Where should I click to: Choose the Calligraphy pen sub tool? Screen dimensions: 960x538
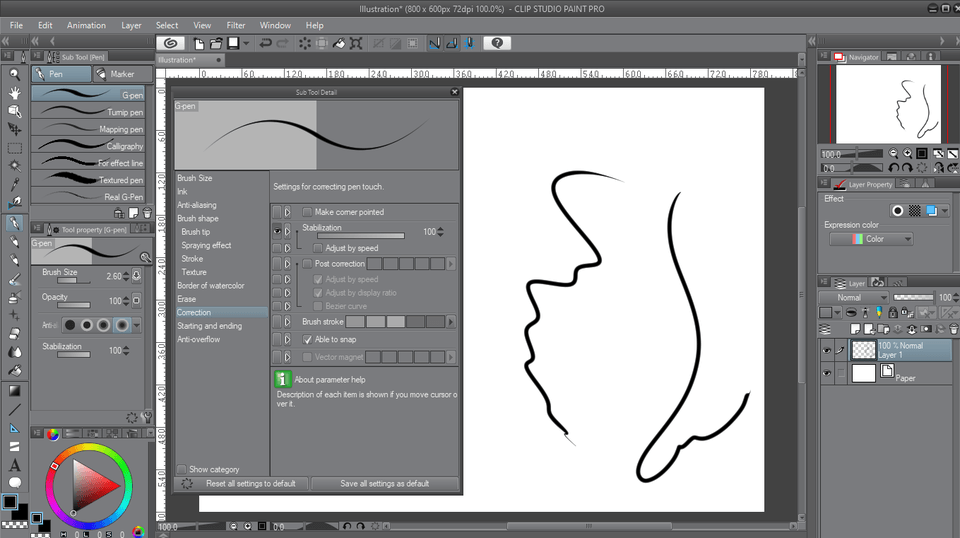tap(88, 146)
